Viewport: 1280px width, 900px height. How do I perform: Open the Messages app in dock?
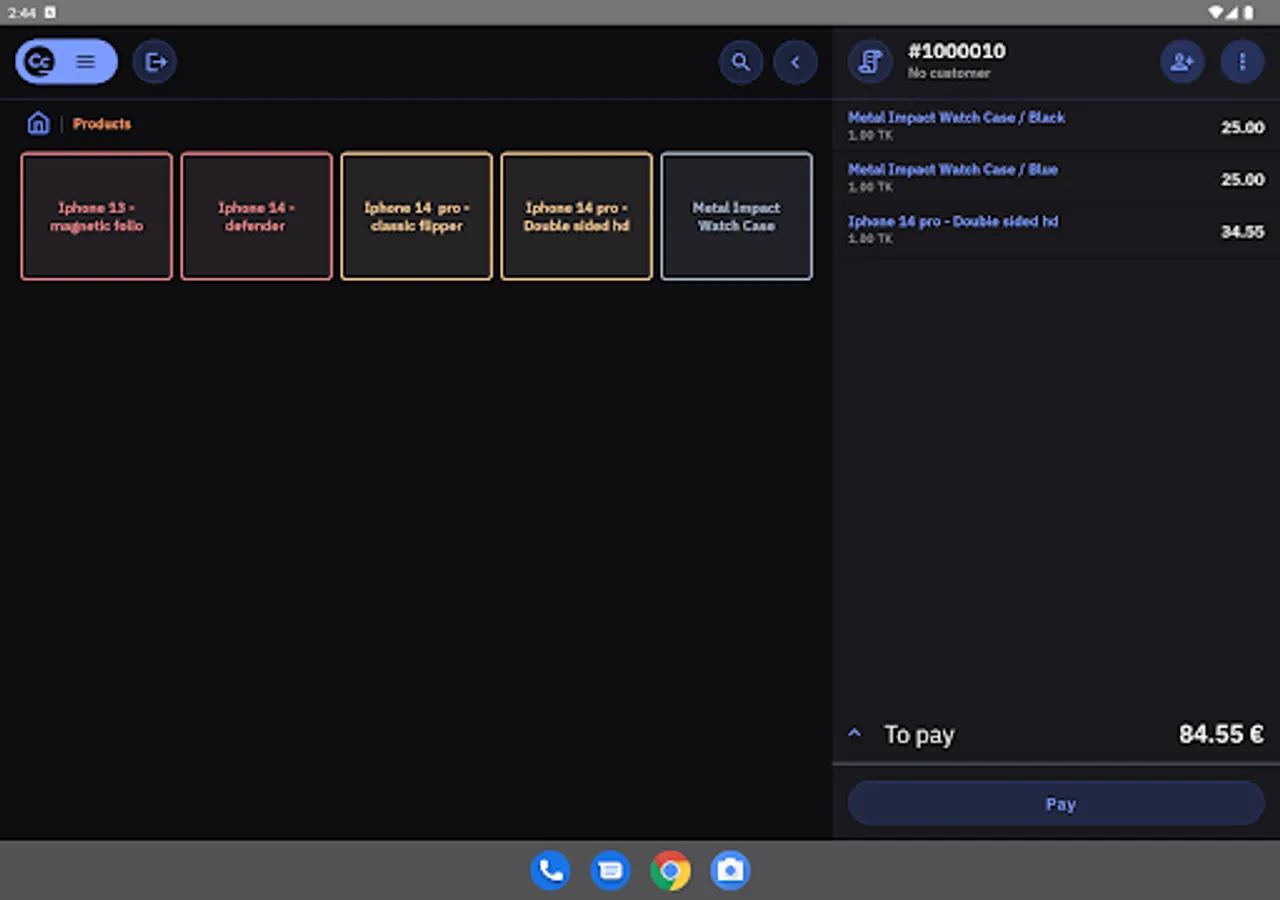click(610, 870)
